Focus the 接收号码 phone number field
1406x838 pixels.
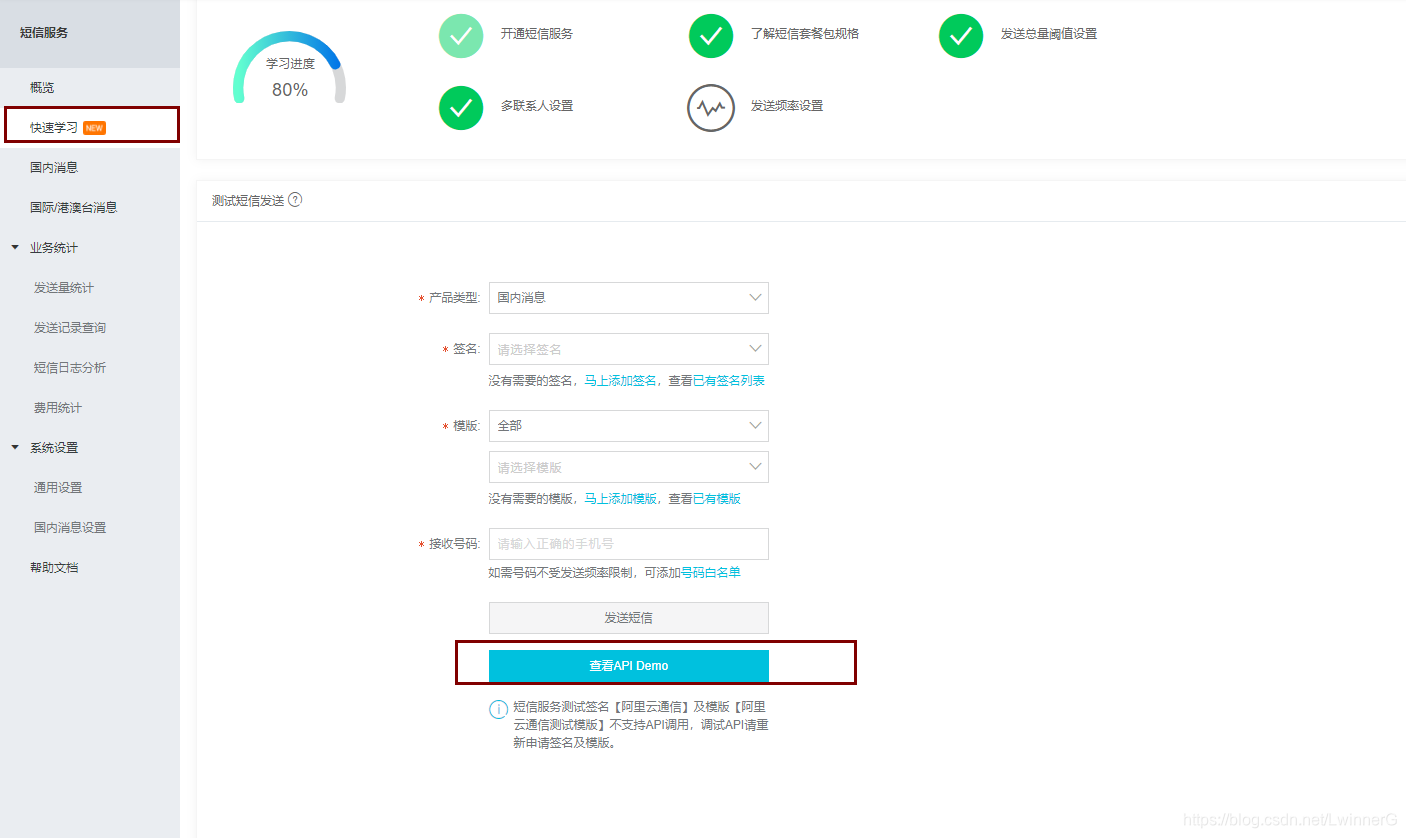[x=628, y=544]
